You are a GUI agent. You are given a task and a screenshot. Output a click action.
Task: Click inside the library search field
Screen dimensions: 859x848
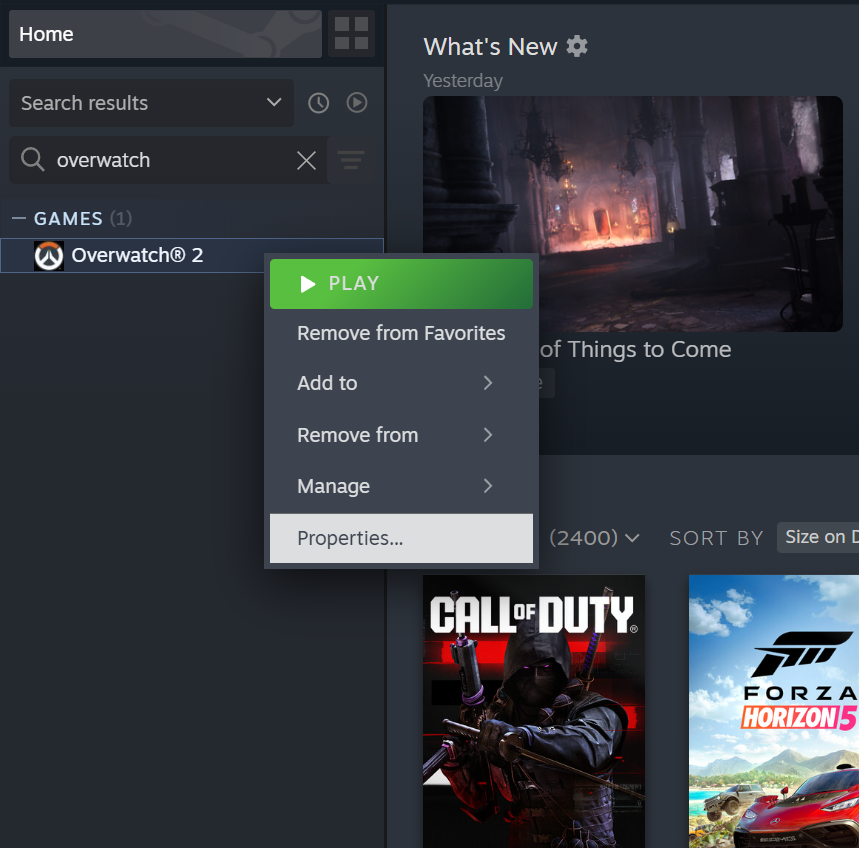[170, 161]
